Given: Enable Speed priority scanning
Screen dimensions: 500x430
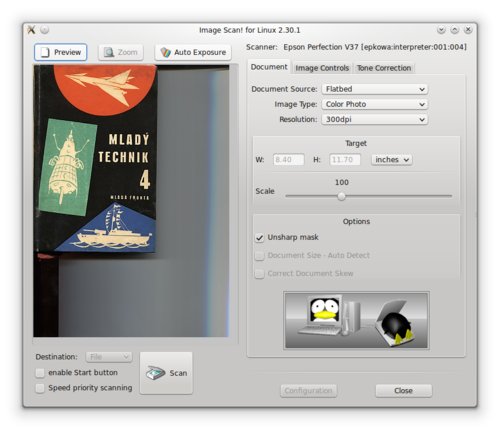Looking at the screenshot, I should (40, 388).
